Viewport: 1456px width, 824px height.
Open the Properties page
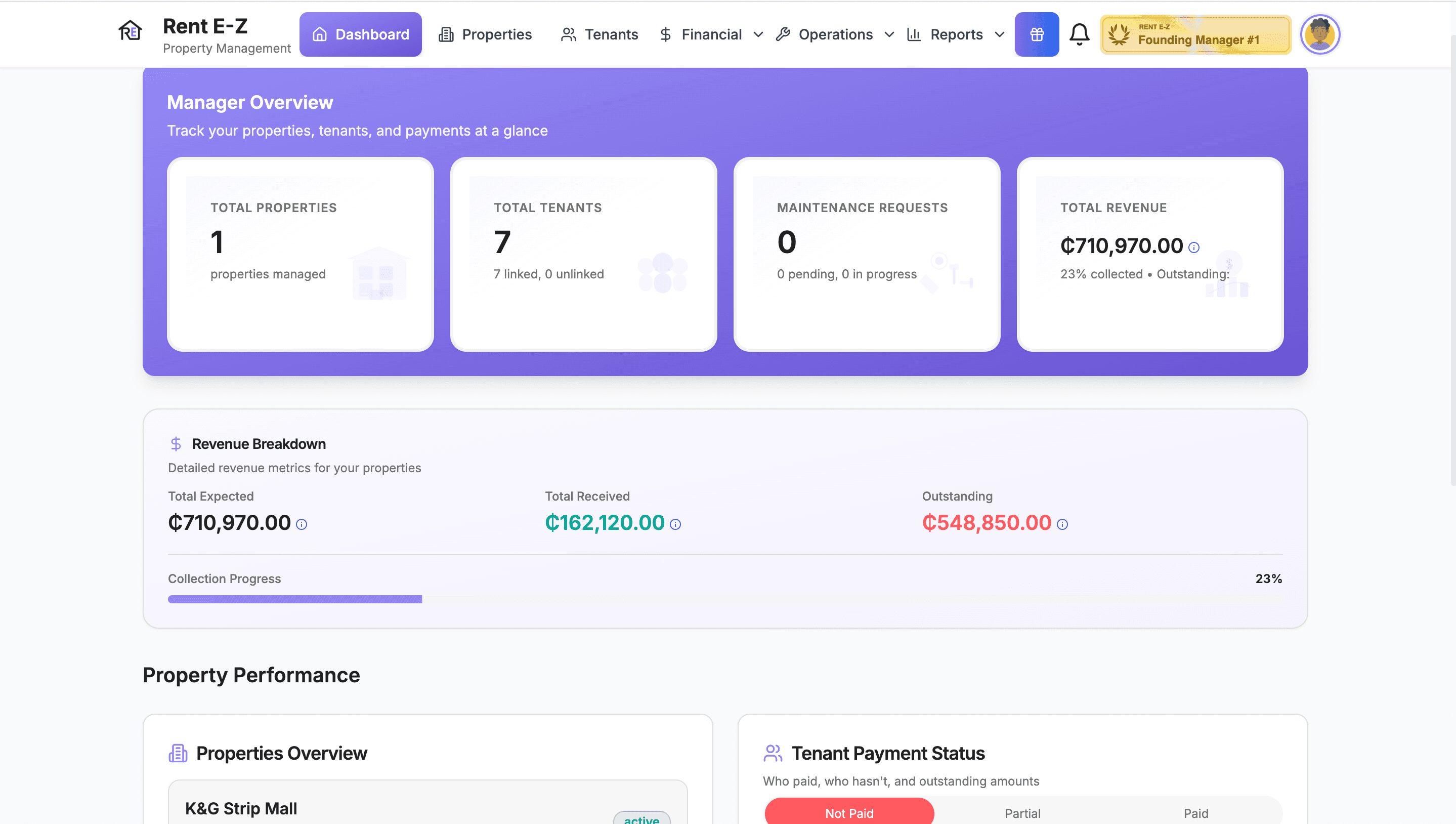[x=485, y=34]
